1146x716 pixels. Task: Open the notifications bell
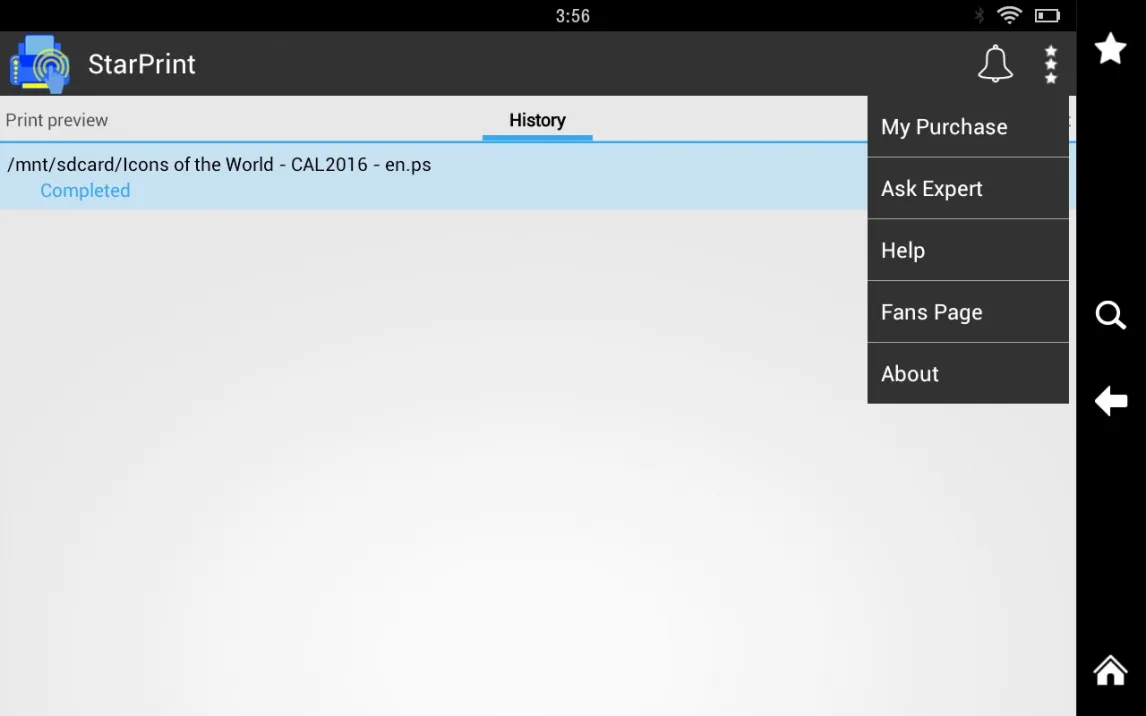point(994,64)
